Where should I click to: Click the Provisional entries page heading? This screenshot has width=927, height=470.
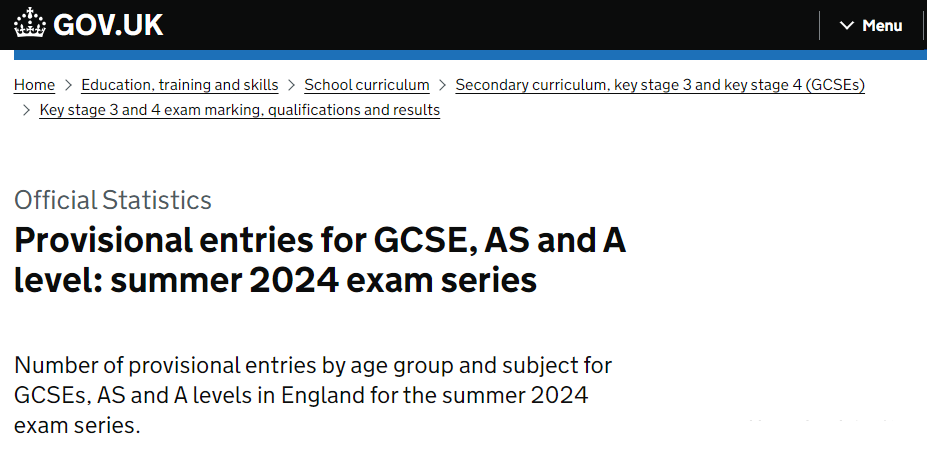tap(320, 260)
